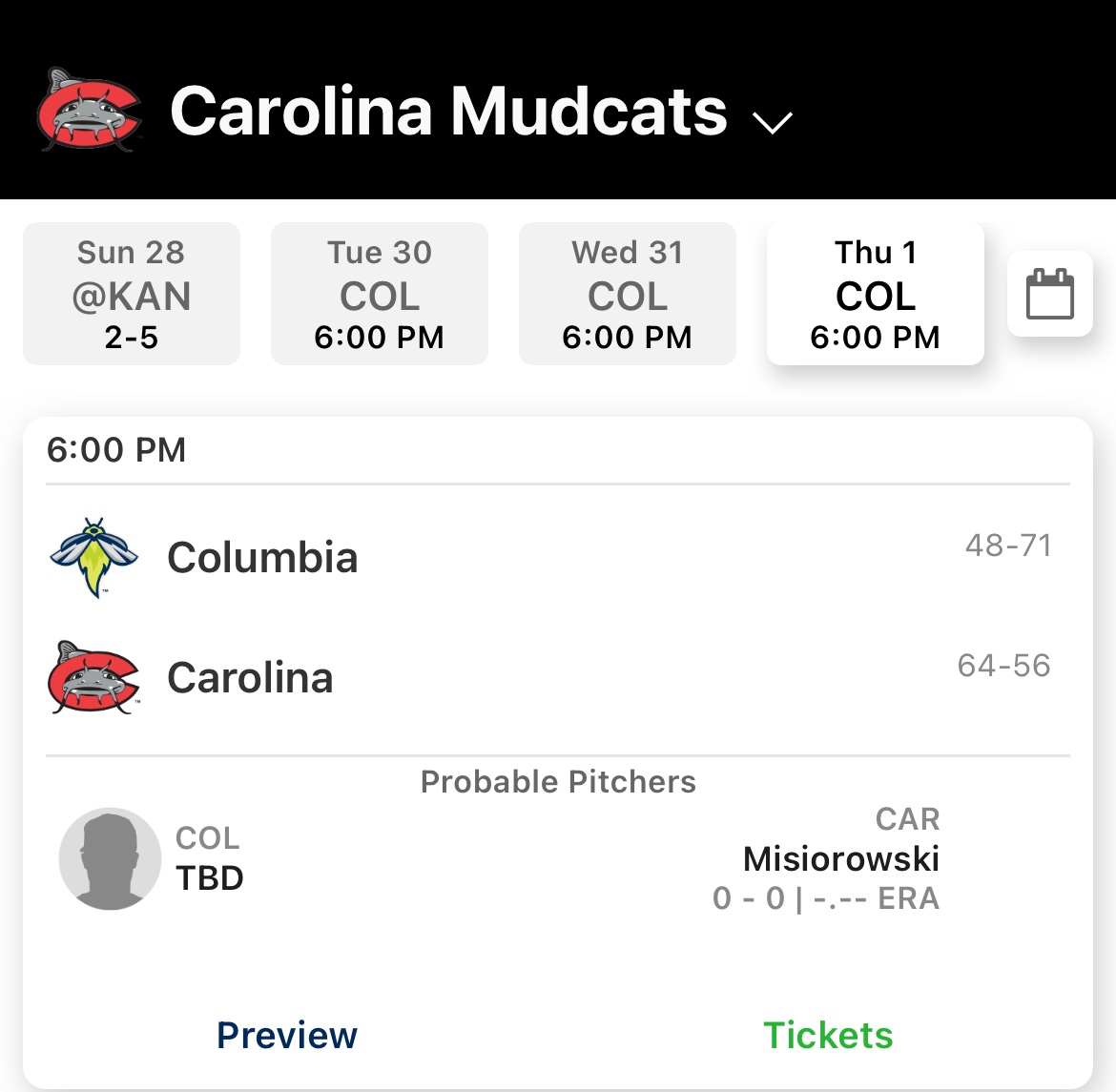Open the calendar schedule icon
Image resolution: width=1116 pixels, height=1092 pixels.
[x=1049, y=294]
